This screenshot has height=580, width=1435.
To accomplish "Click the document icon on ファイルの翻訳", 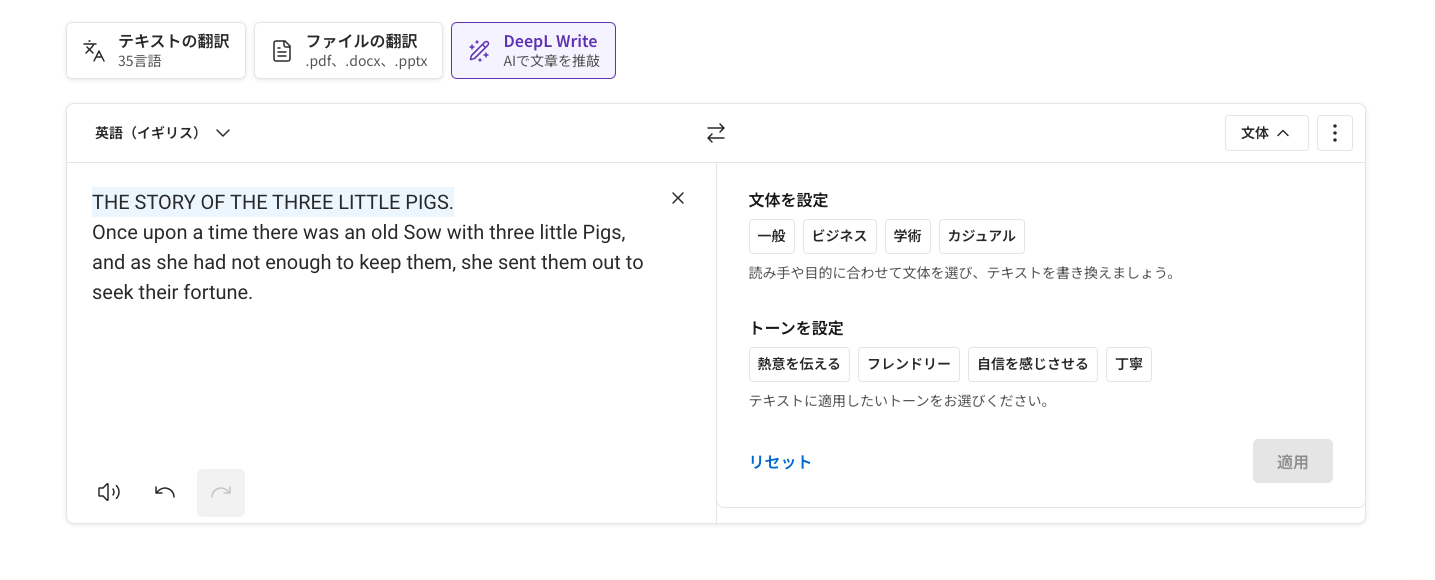I will [x=282, y=51].
